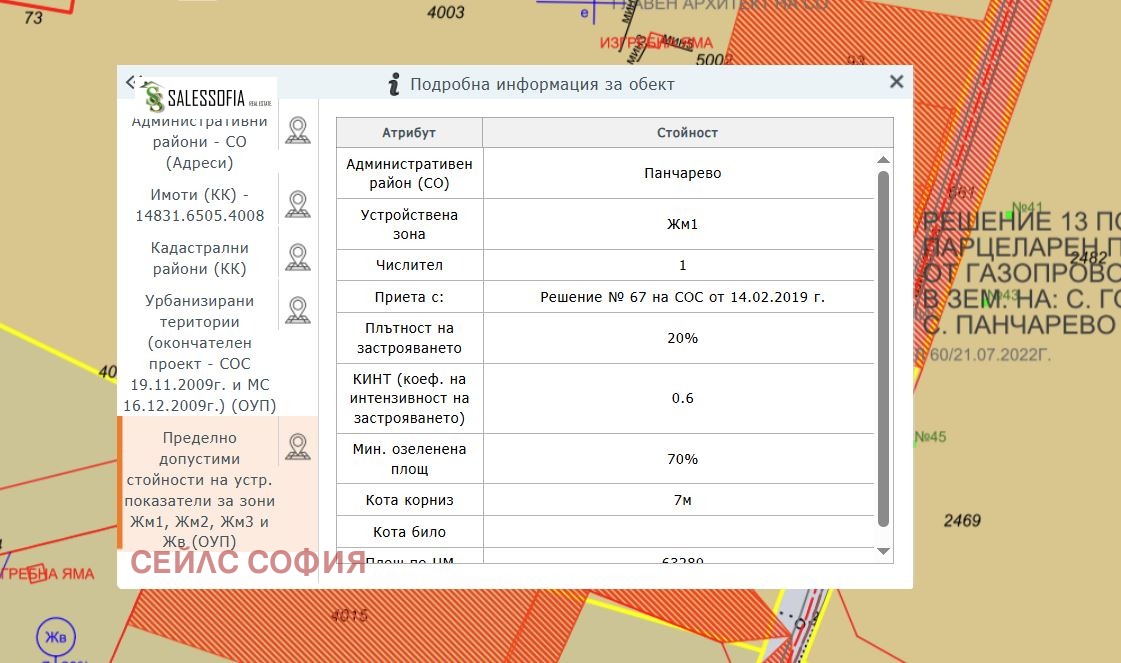Select the Административни райони - СО (Адреси) layer
Image resolution: width=1121 pixels, height=663 pixels.
click(x=199, y=141)
